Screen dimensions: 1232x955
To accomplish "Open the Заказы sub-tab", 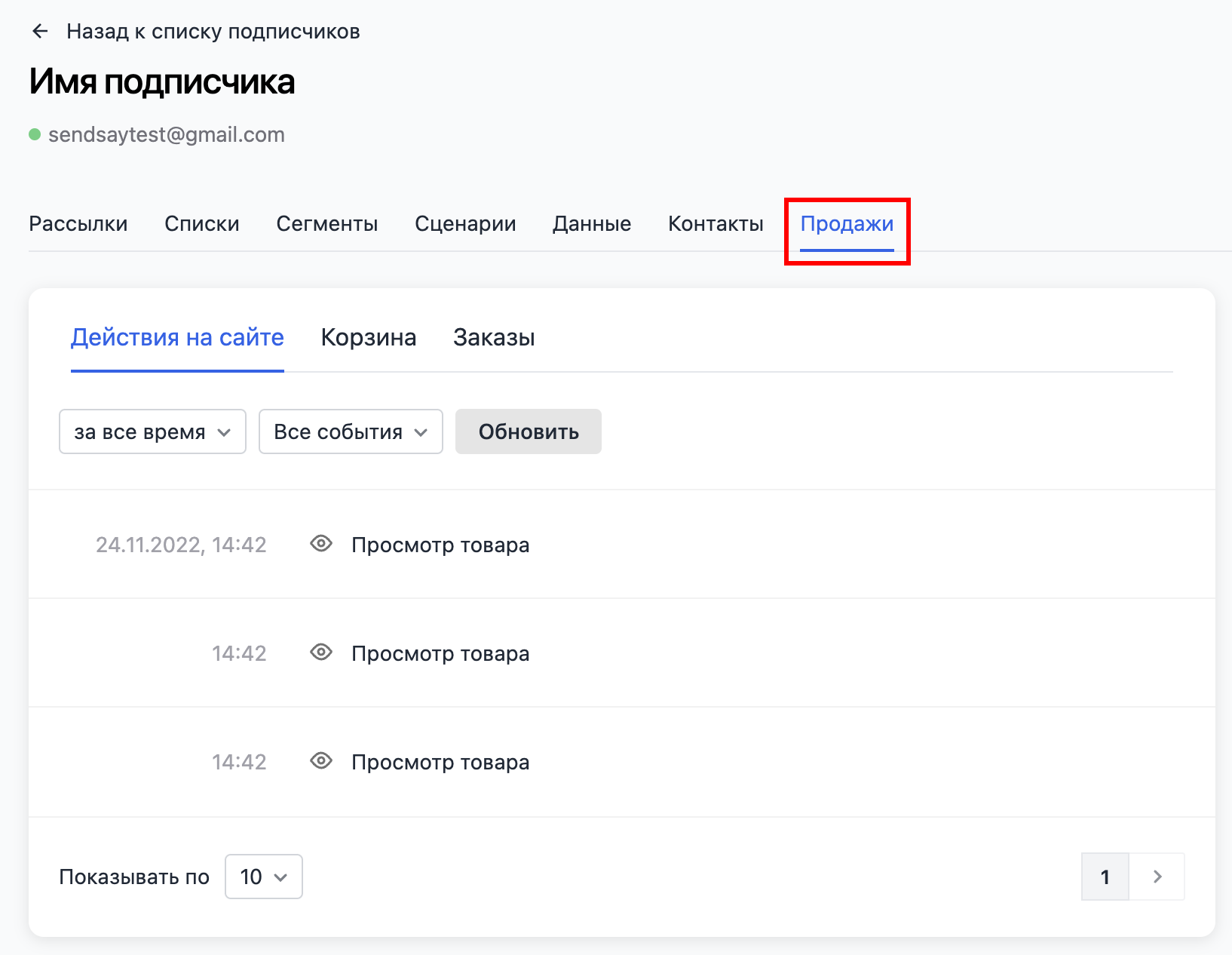I will [494, 337].
